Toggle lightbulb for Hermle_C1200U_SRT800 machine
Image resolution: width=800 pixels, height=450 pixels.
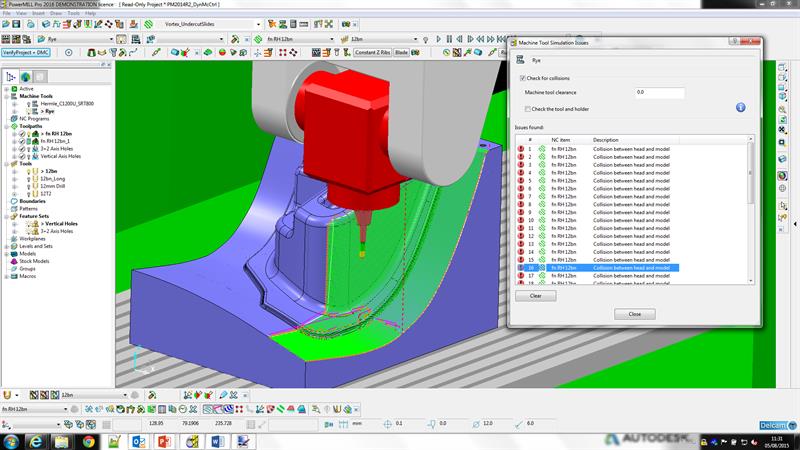29,104
